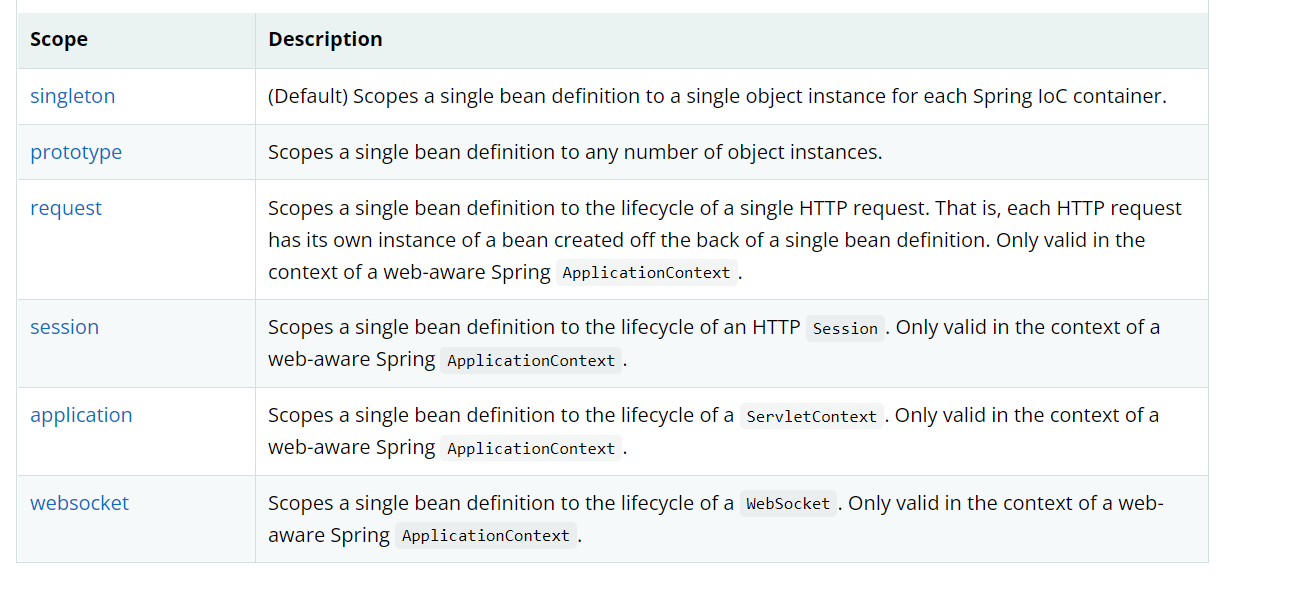This screenshot has width=1295, height=589.
Task: Open the singleton scope link
Action: [x=72, y=96]
